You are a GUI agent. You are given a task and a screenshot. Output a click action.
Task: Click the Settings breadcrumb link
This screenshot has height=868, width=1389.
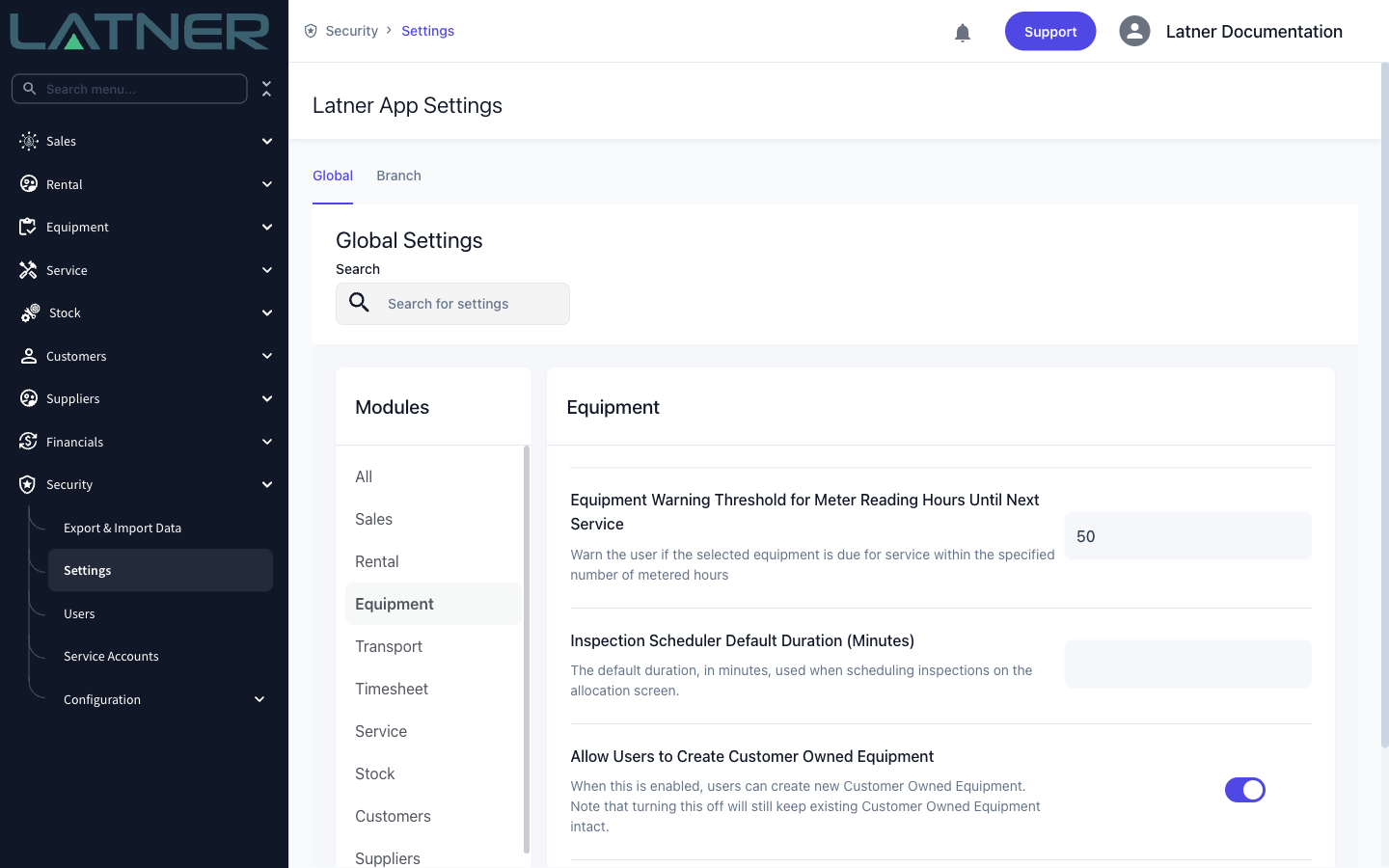coord(427,31)
